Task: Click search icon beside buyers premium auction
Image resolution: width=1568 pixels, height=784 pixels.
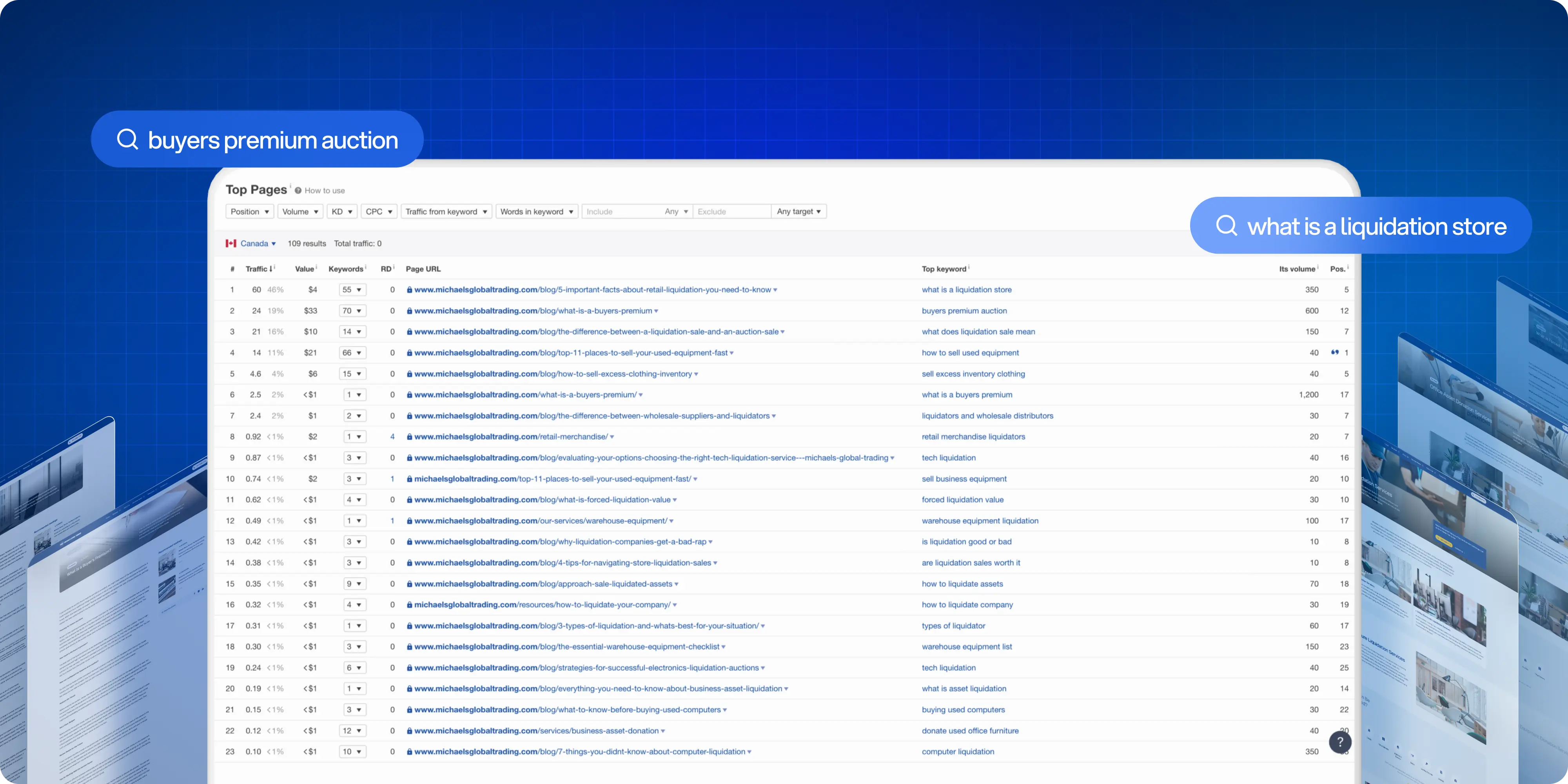Action: [x=128, y=140]
